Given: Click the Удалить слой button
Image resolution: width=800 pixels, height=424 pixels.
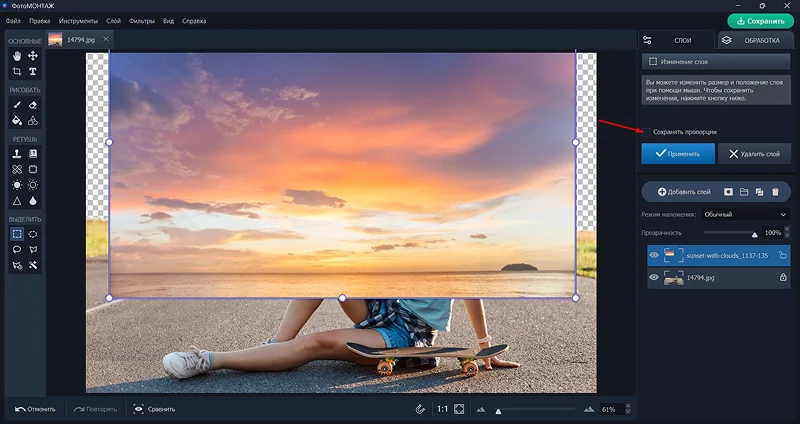Looking at the screenshot, I should pos(755,154).
